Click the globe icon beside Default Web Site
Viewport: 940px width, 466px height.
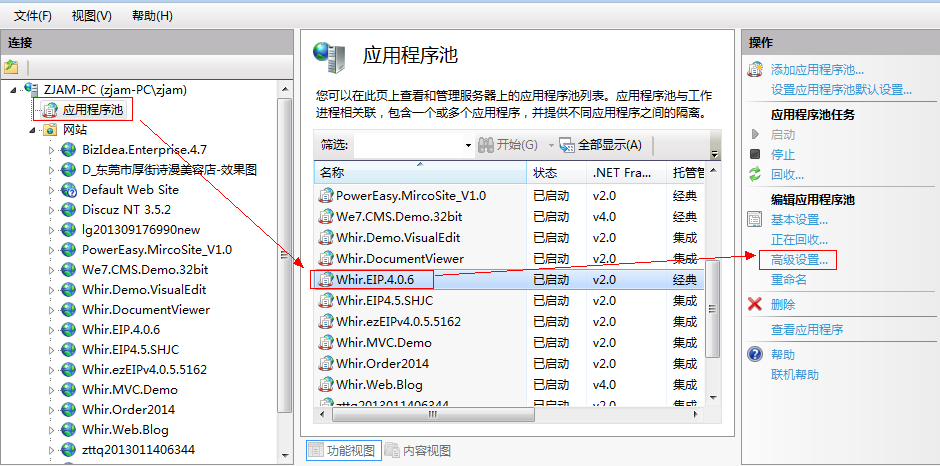click(68, 189)
